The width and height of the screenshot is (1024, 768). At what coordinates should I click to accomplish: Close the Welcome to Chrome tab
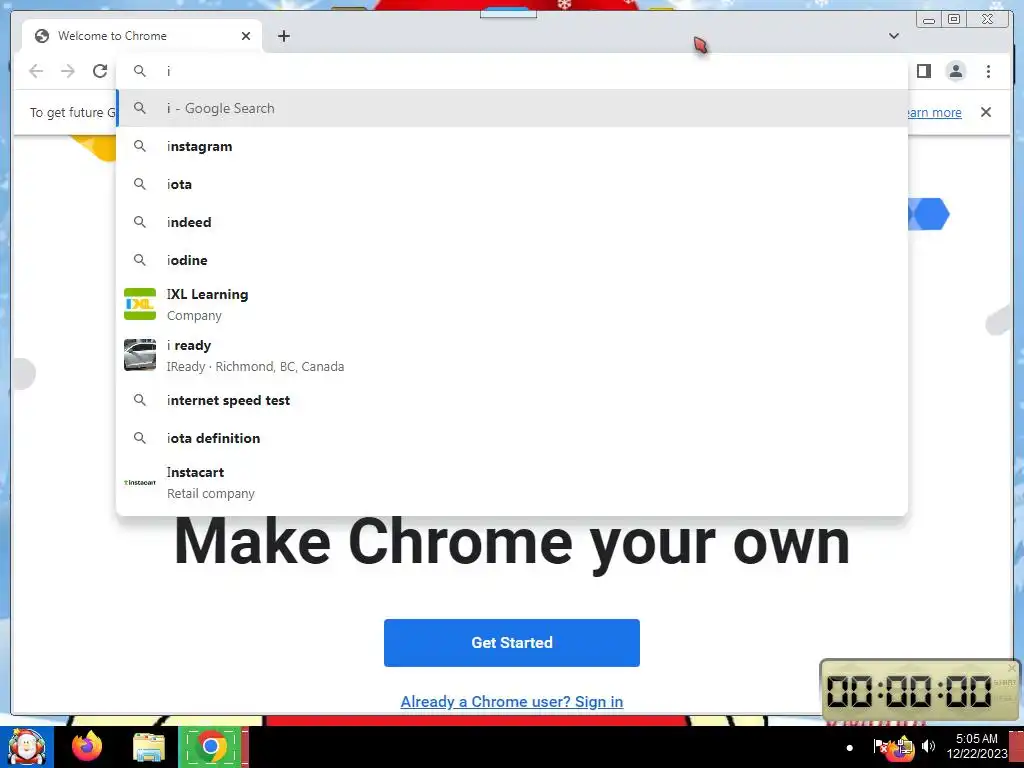[x=246, y=36]
